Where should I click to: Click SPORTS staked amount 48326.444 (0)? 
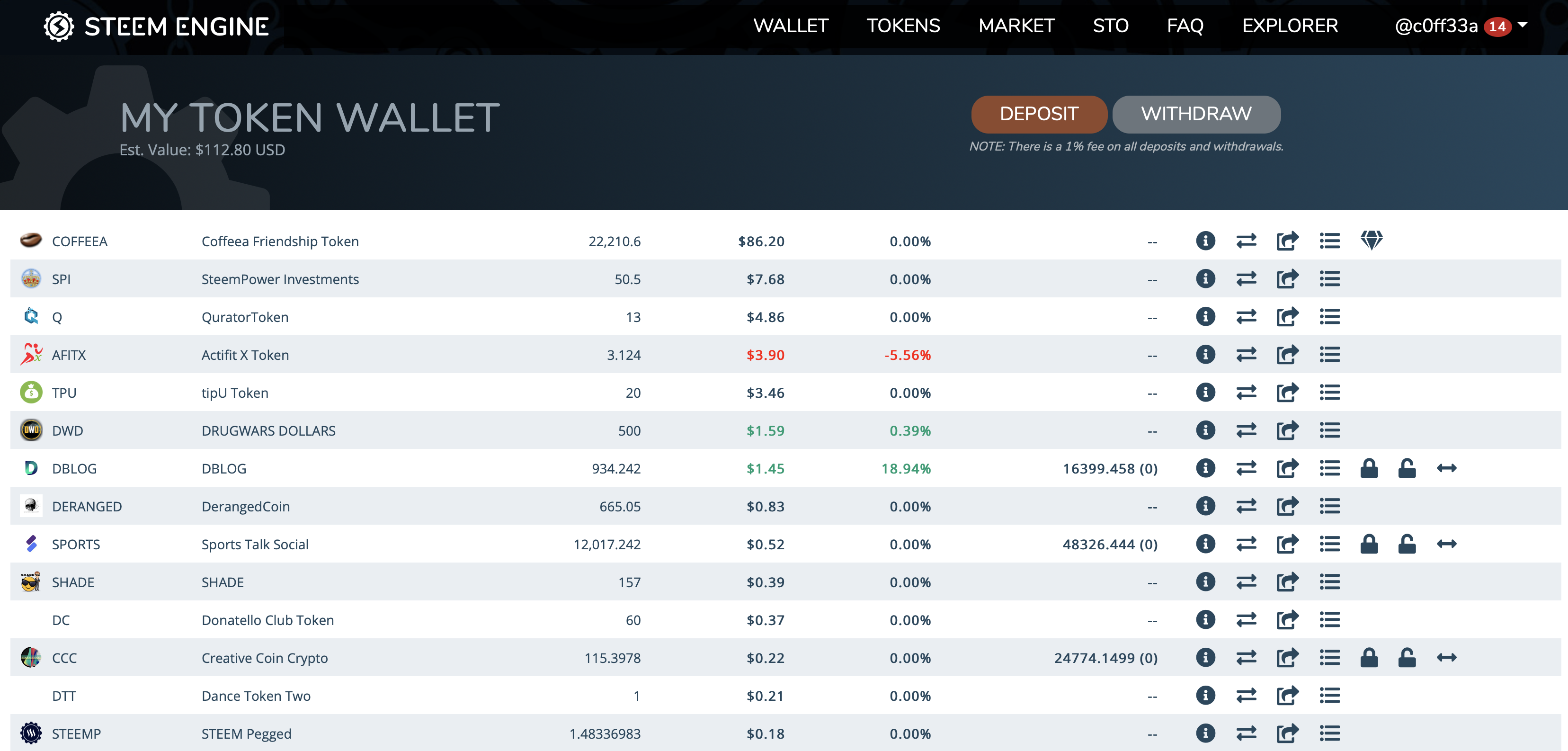1110,544
